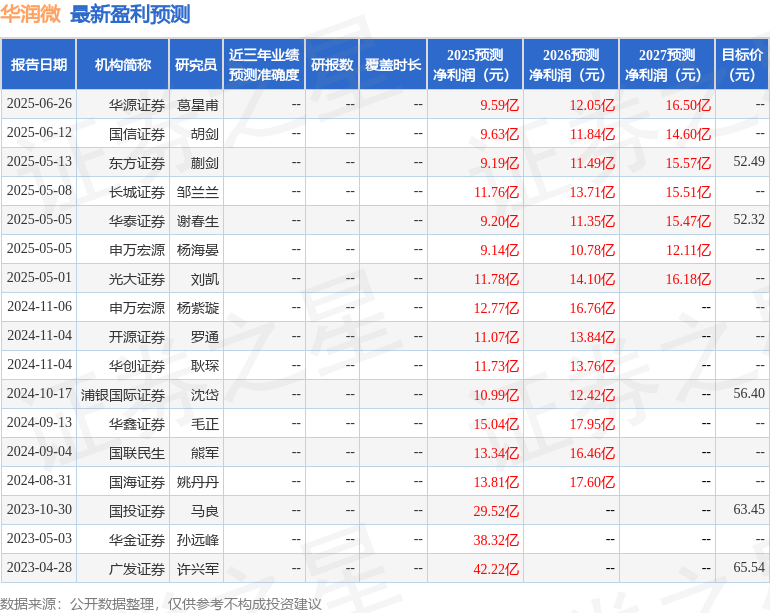
Task: Click the 42.22亿 profit value
Action: click(496, 569)
